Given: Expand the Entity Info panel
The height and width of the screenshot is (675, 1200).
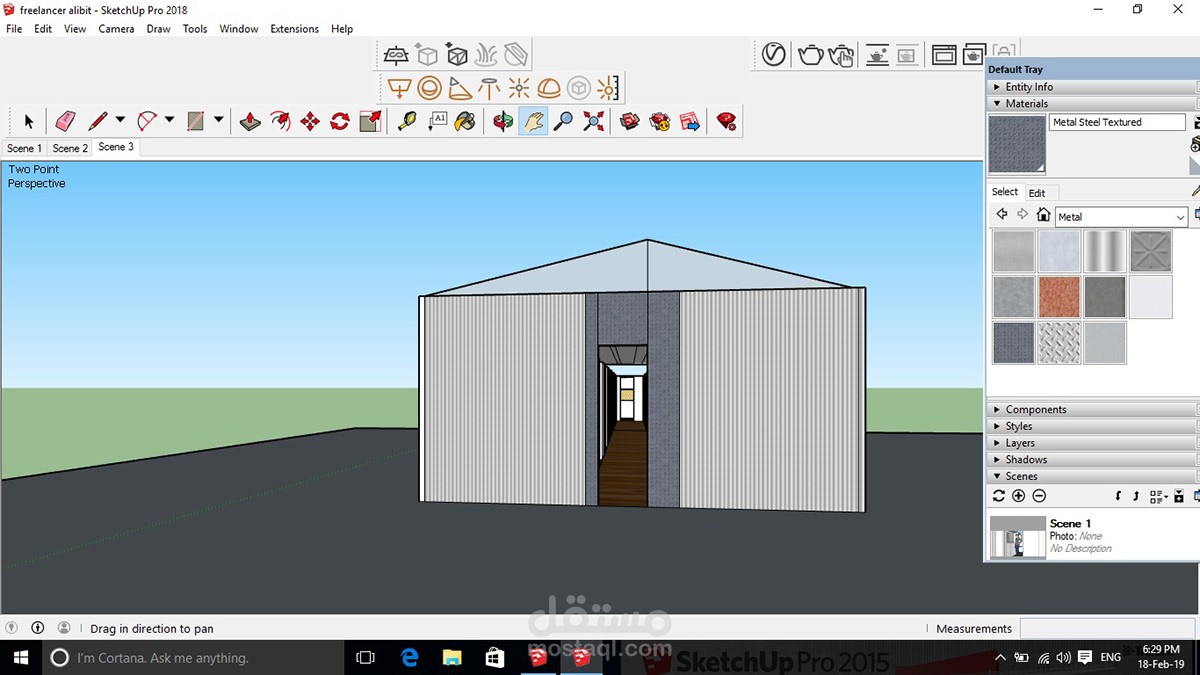Looking at the screenshot, I should click(x=1091, y=87).
